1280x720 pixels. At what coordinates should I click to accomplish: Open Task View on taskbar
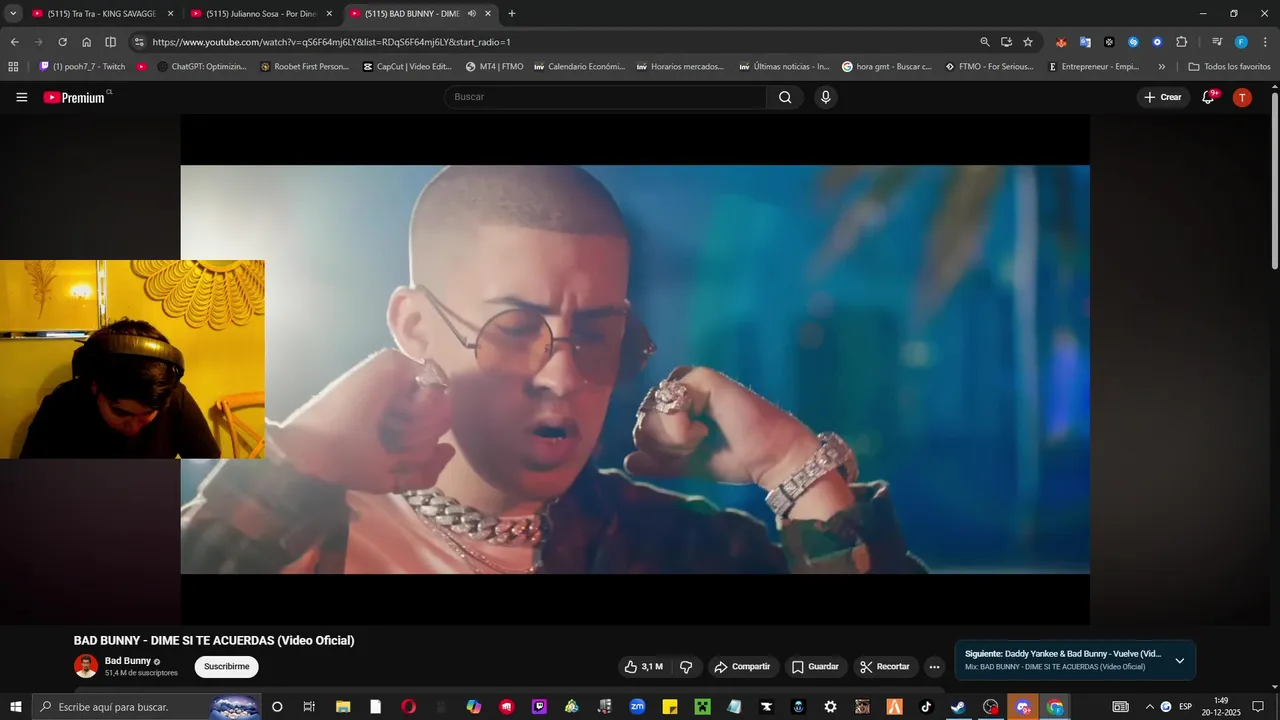tap(309, 707)
